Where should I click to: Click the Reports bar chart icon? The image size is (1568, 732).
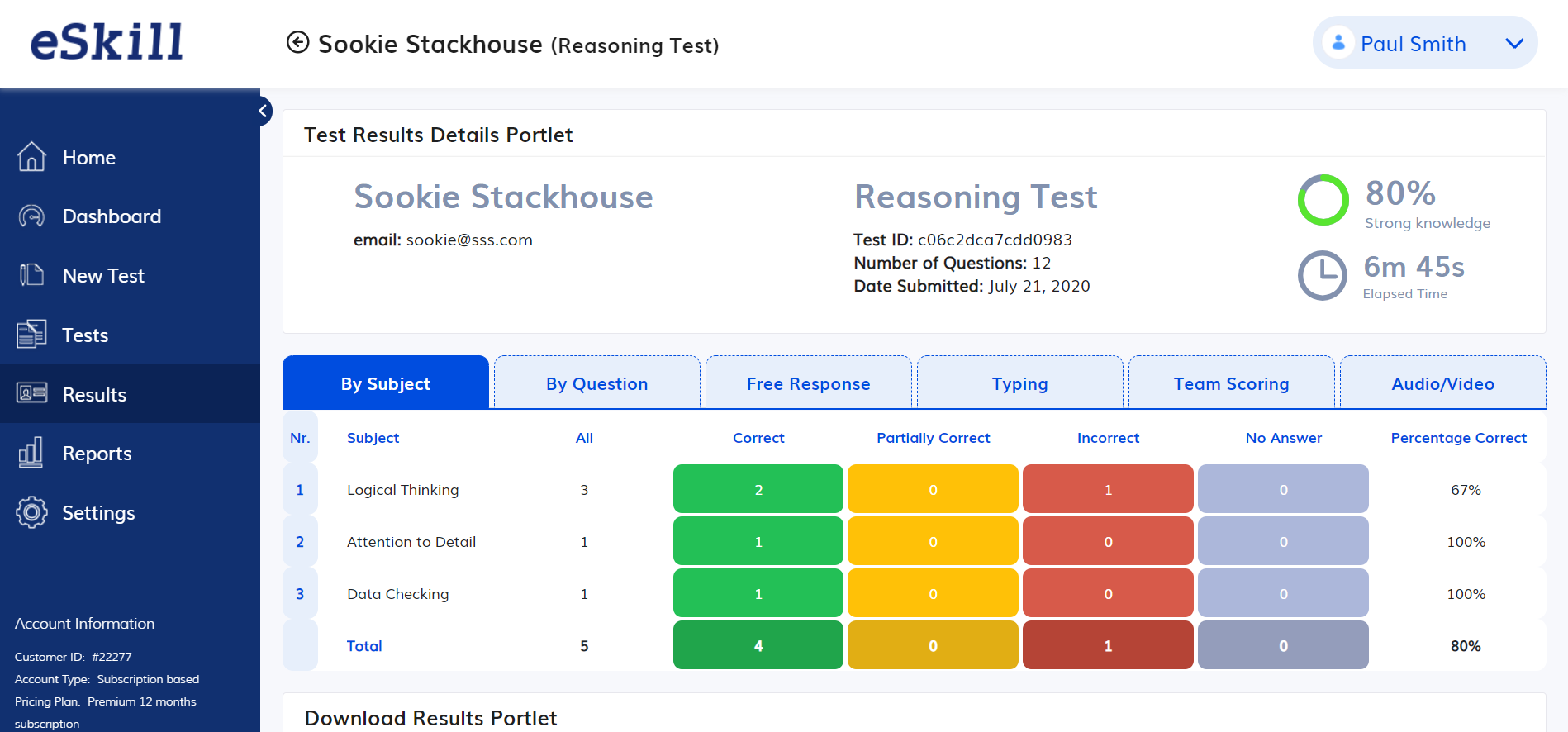pyautogui.click(x=31, y=453)
